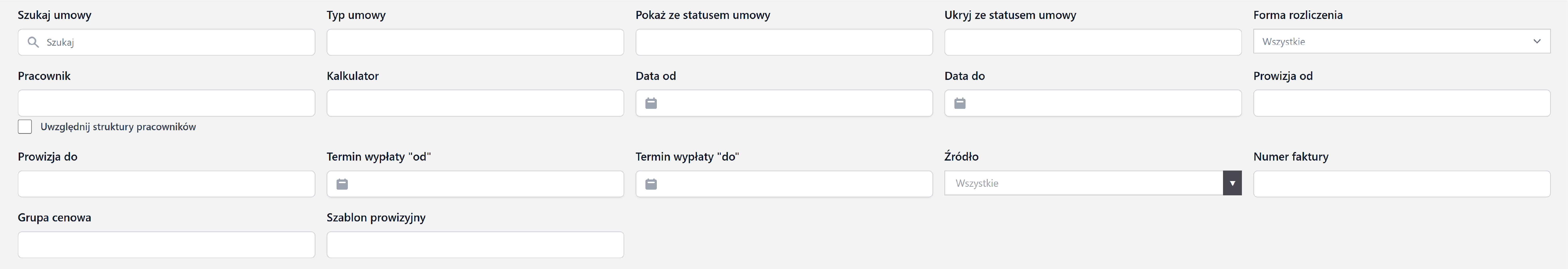Click the Typ umowy select field
The image size is (1568, 269).
click(475, 42)
